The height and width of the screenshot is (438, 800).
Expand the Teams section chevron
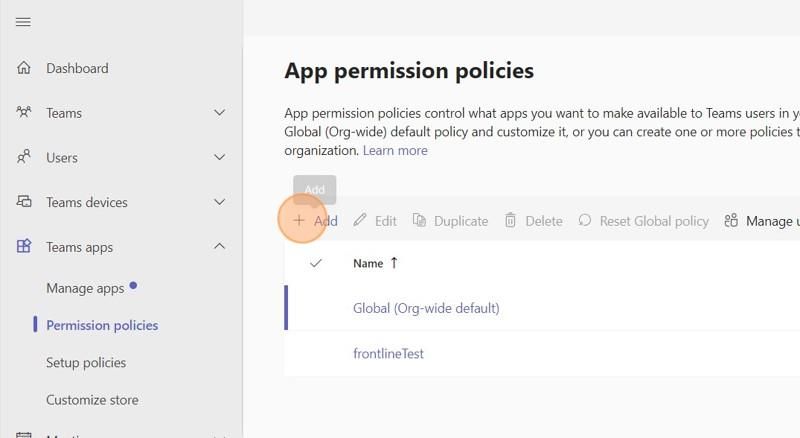click(219, 112)
